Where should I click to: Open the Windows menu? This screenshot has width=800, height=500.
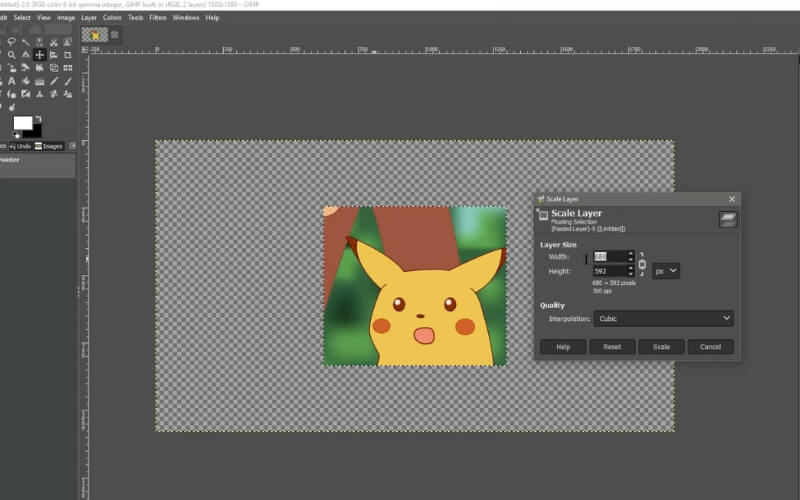click(x=186, y=17)
